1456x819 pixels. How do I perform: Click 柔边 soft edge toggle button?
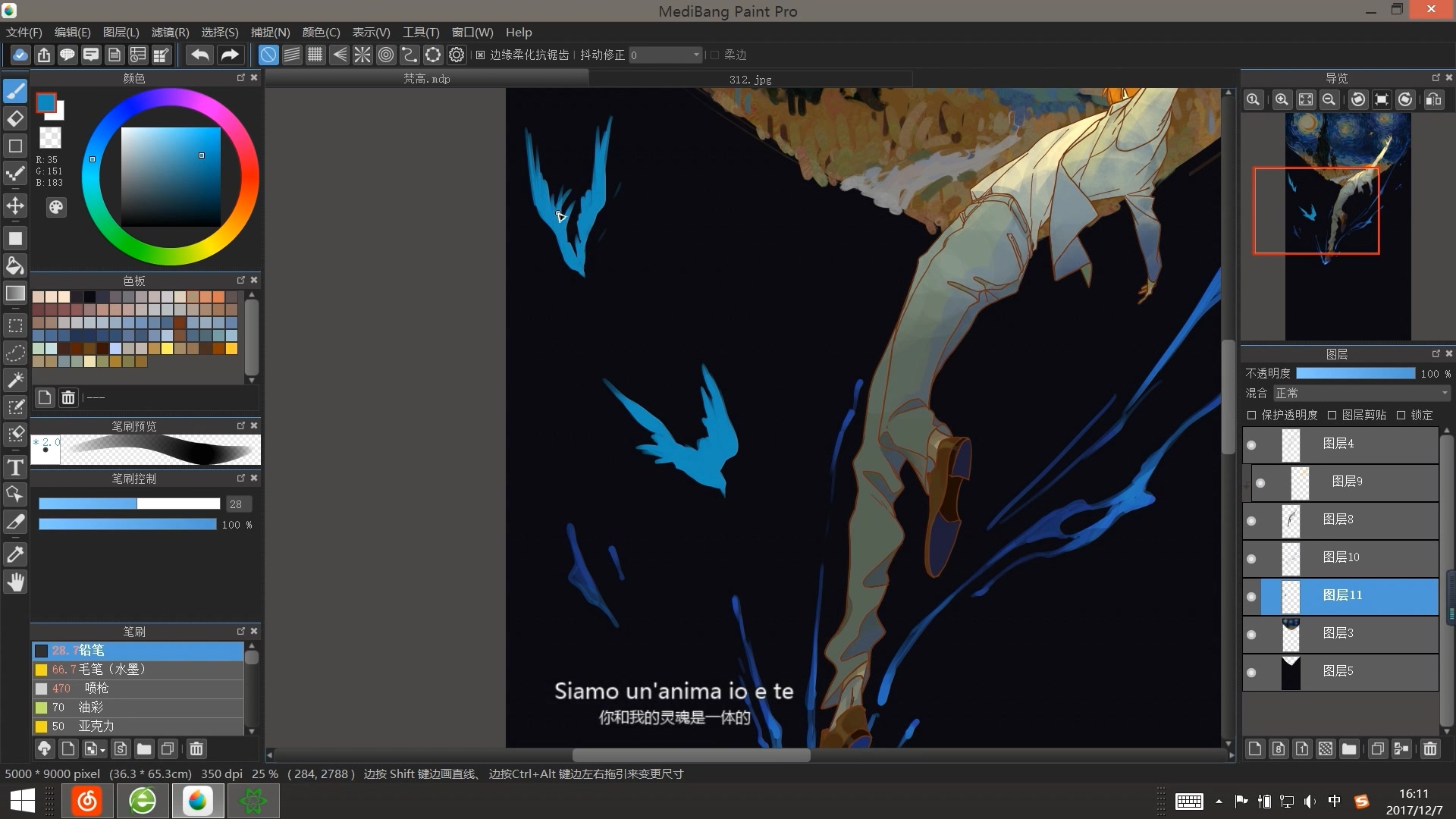click(716, 55)
